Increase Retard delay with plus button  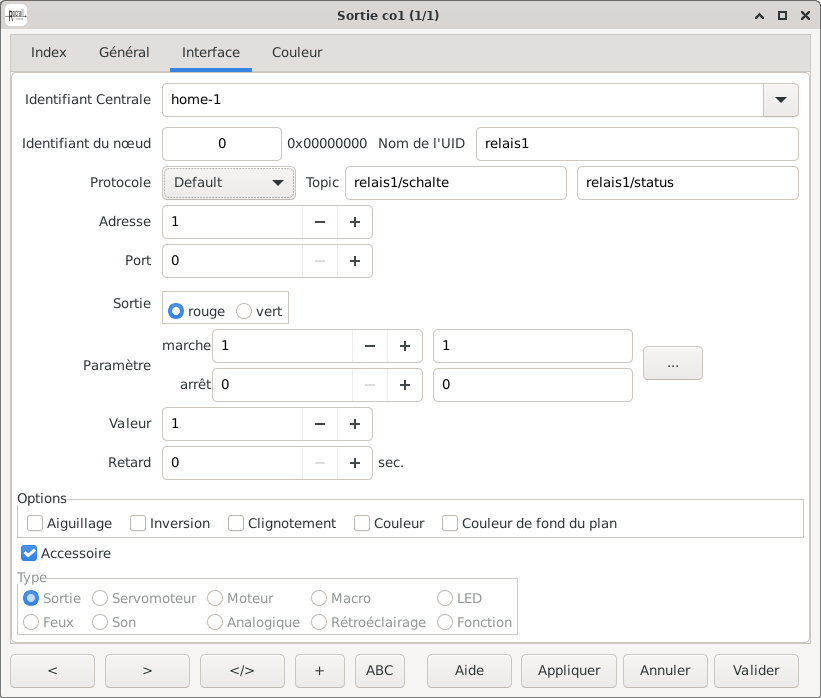click(354, 463)
